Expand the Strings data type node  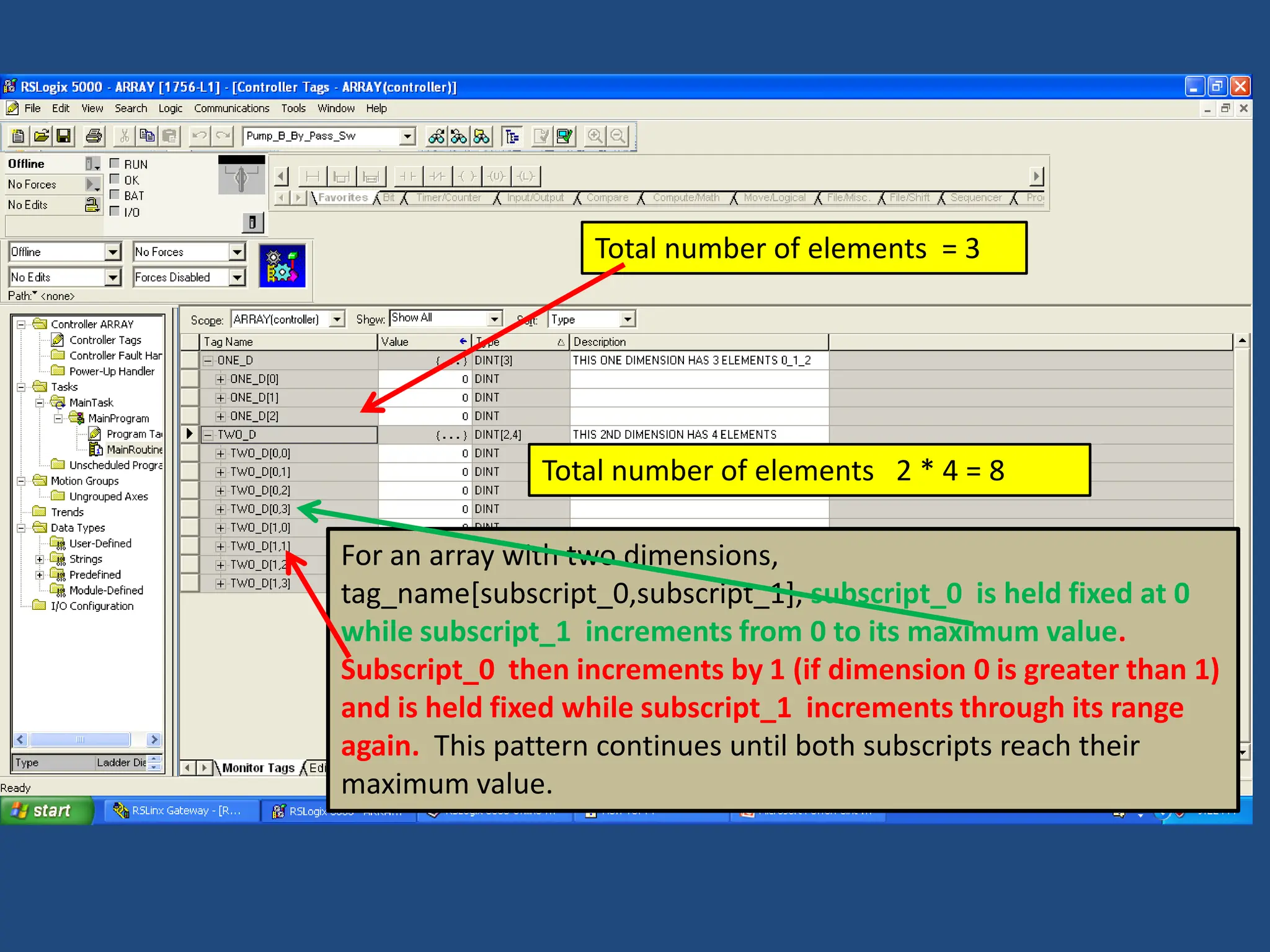coord(40,559)
